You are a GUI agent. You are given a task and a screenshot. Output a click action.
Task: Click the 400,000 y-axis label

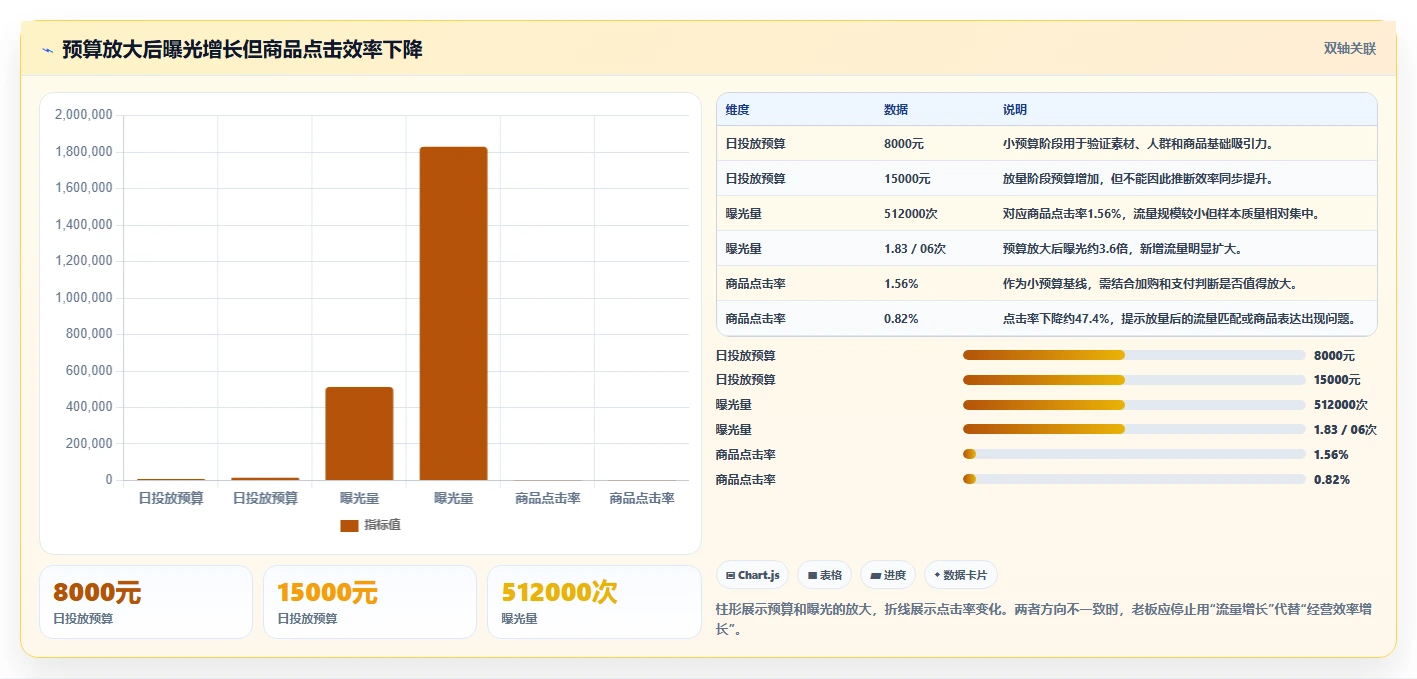pyautogui.click(x=89, y=407)
